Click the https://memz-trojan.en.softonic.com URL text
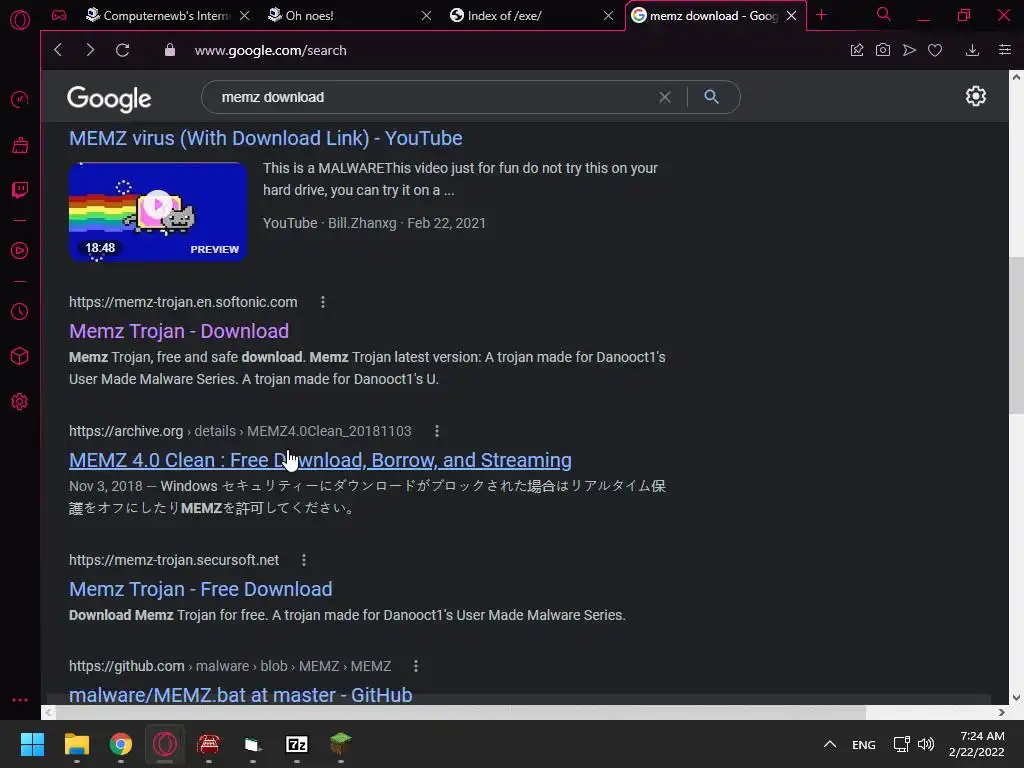The image size is (1024, 768). [183, 302]
